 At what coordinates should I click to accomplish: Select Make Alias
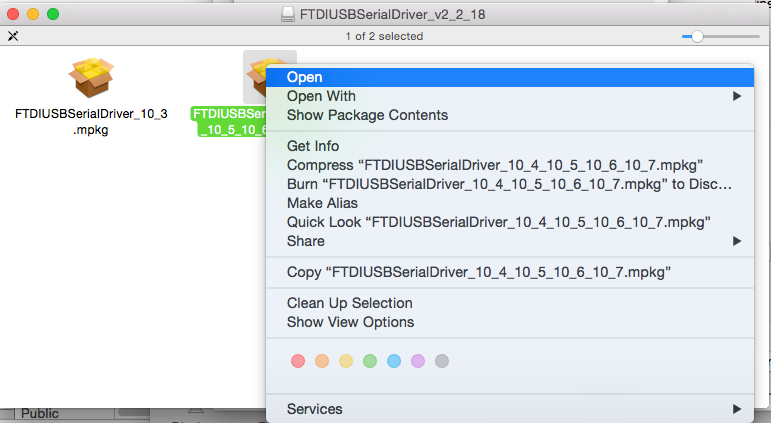[x=510, y=203]
